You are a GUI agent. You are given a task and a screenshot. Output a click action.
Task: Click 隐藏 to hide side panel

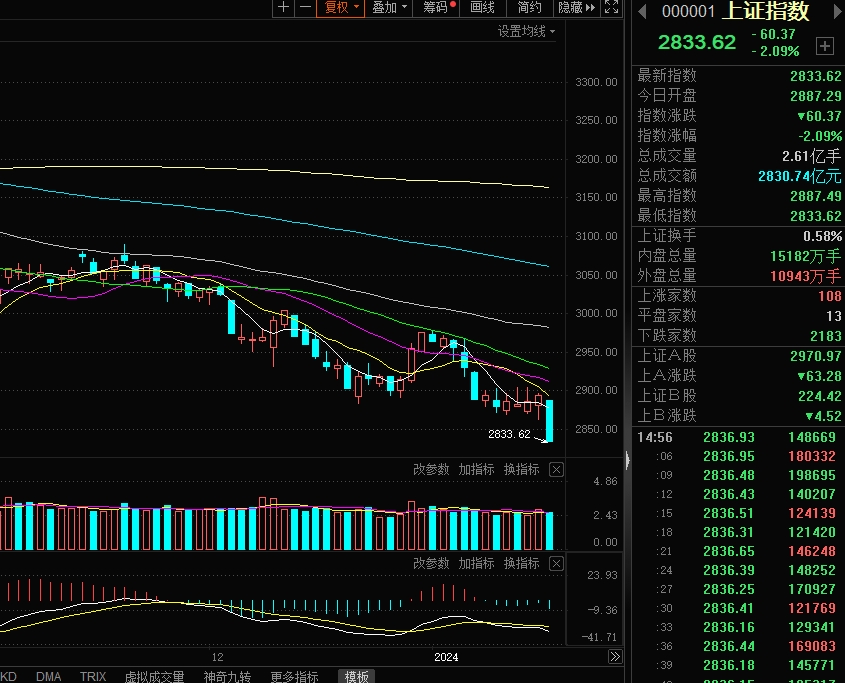pos(576,8)
